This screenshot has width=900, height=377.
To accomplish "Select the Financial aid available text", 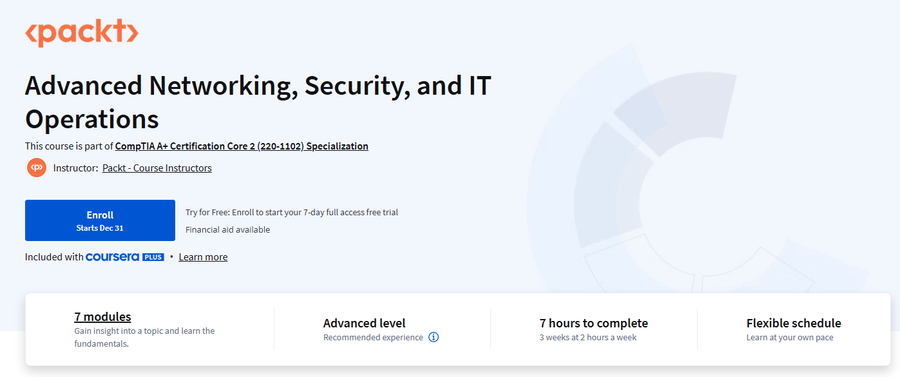I will 227,230.
